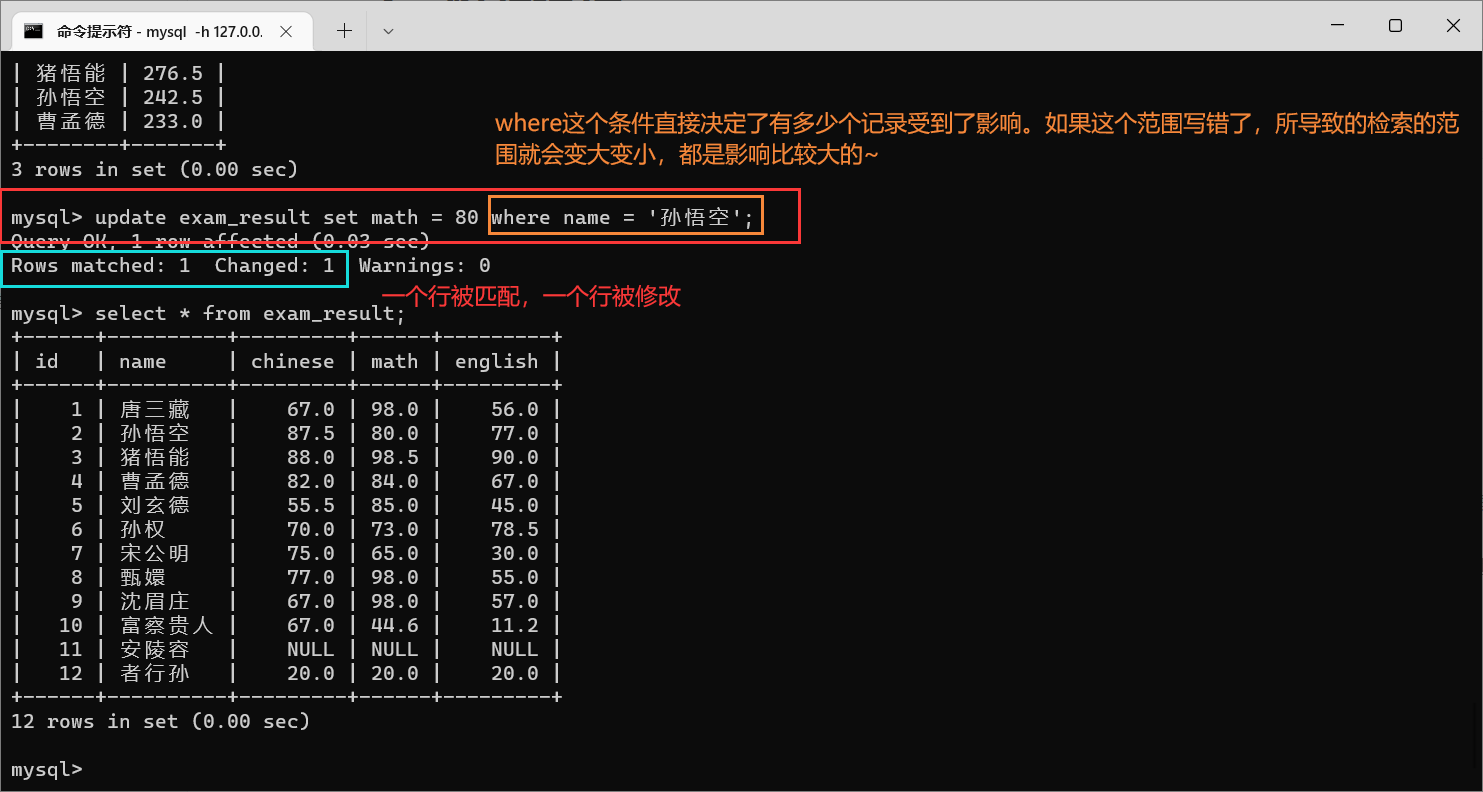Click the math value 80.0 for 孙悟空
1483x792 pixels.
[394, 433]
